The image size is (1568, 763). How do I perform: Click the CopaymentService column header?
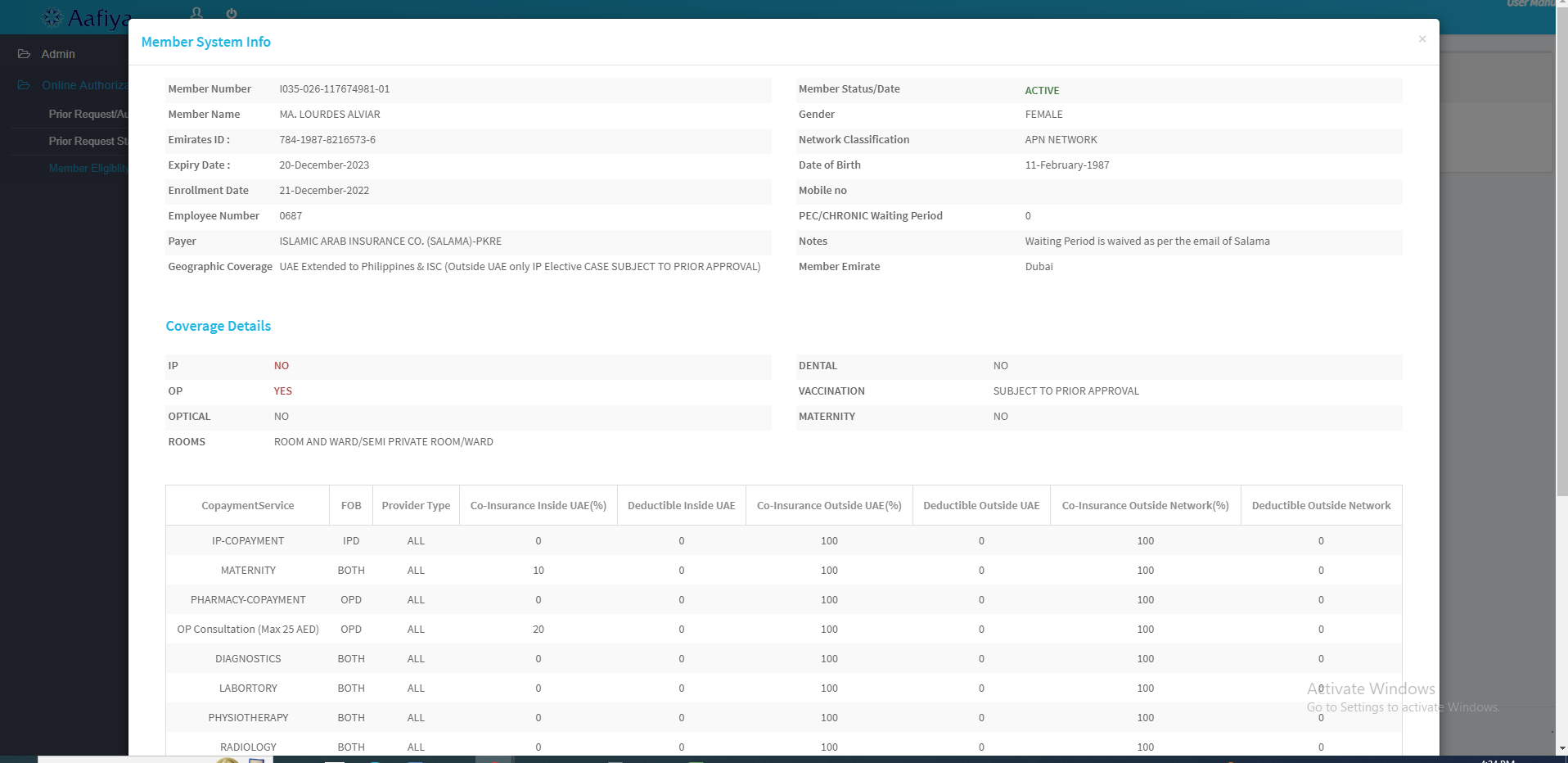click(247, 506)
